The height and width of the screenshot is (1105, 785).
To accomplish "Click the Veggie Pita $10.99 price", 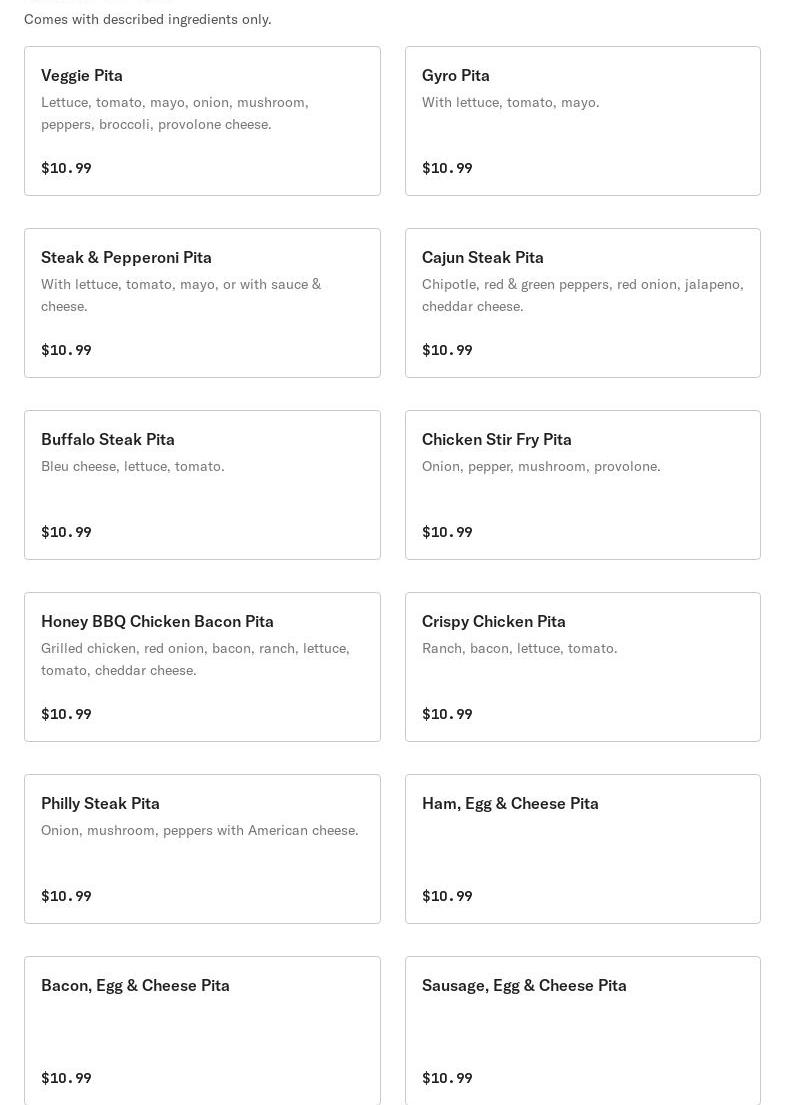I will 66,168.
